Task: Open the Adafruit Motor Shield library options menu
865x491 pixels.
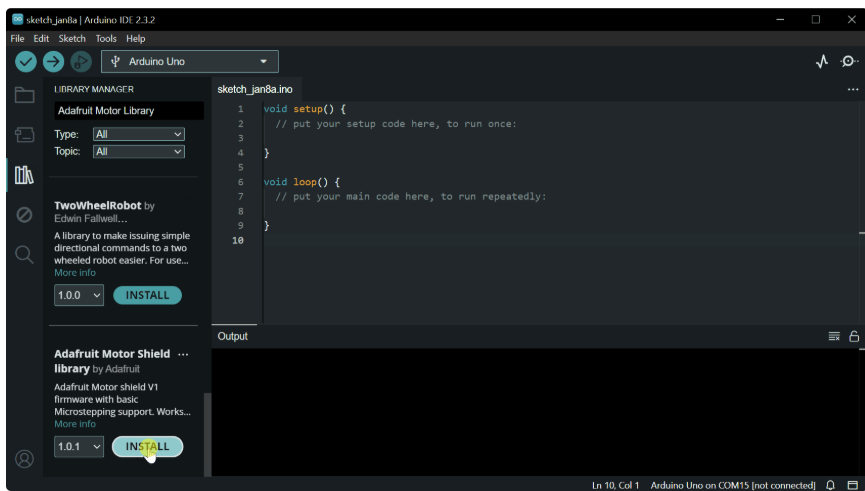Action: tap(183, 354)
